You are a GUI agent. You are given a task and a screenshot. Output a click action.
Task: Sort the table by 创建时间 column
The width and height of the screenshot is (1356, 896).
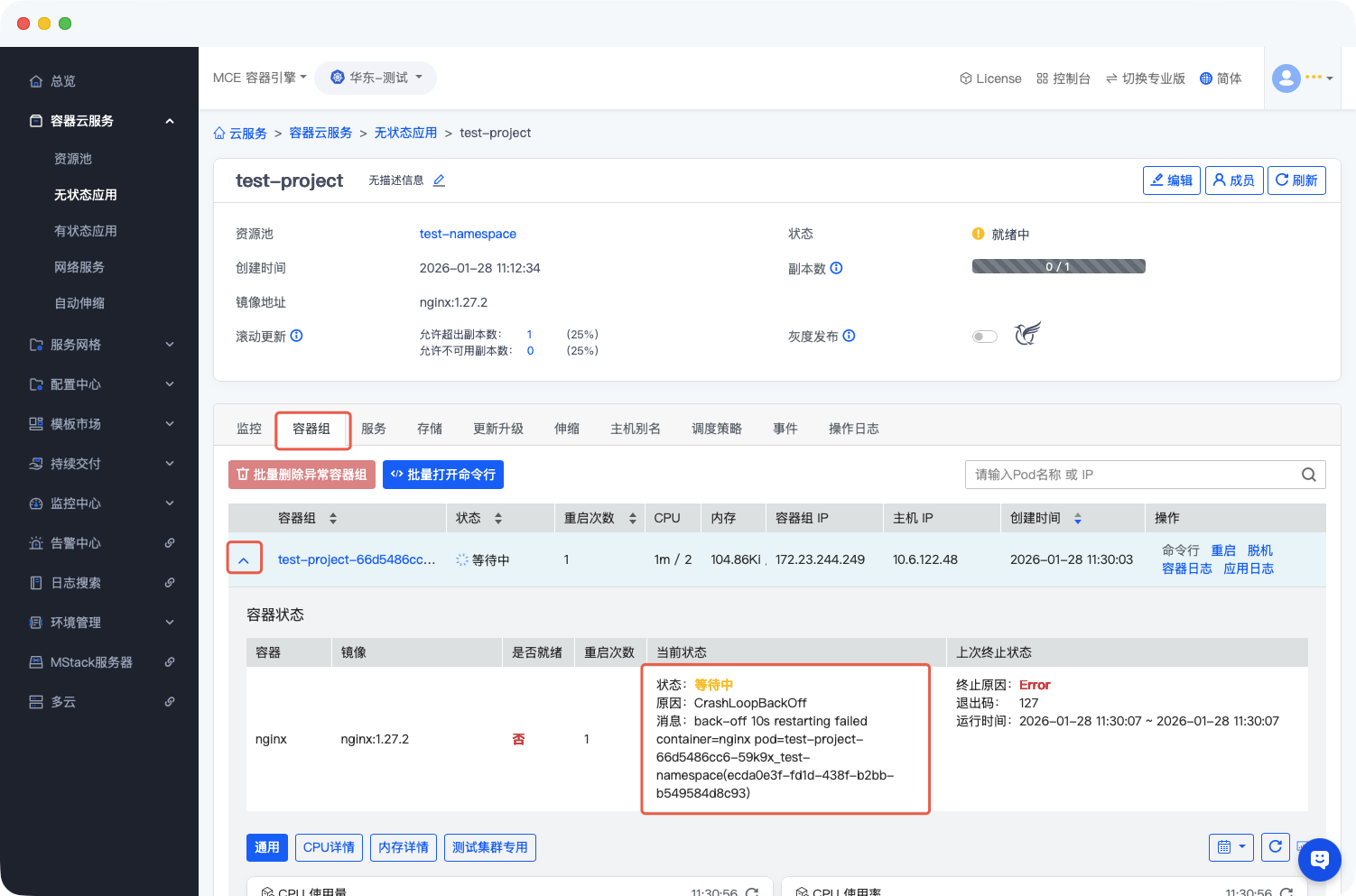click(1077, 518)
